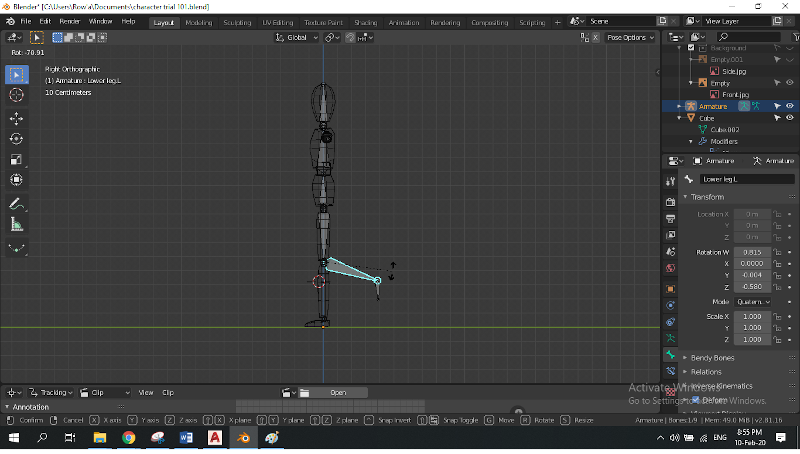Screen dimensions: 800x454
Task: Click the Rotation W value field
Action: pos(752,252)
